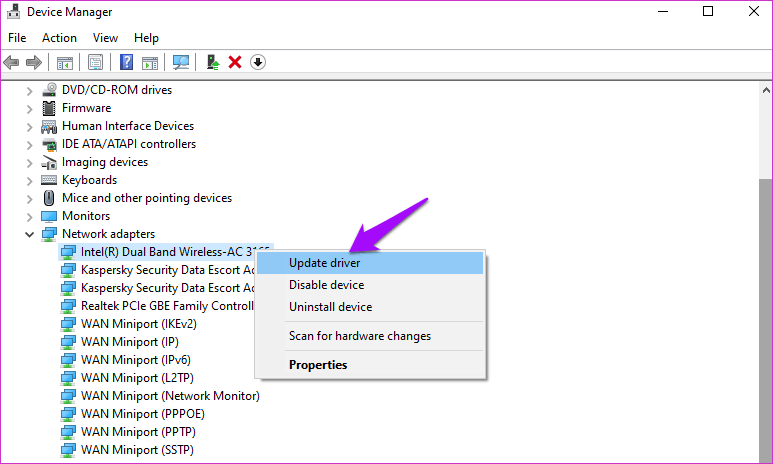This screenshot has width=773, height=464.
Task: Choose Properties in the context menu
Action: click(x=370, y=365)
